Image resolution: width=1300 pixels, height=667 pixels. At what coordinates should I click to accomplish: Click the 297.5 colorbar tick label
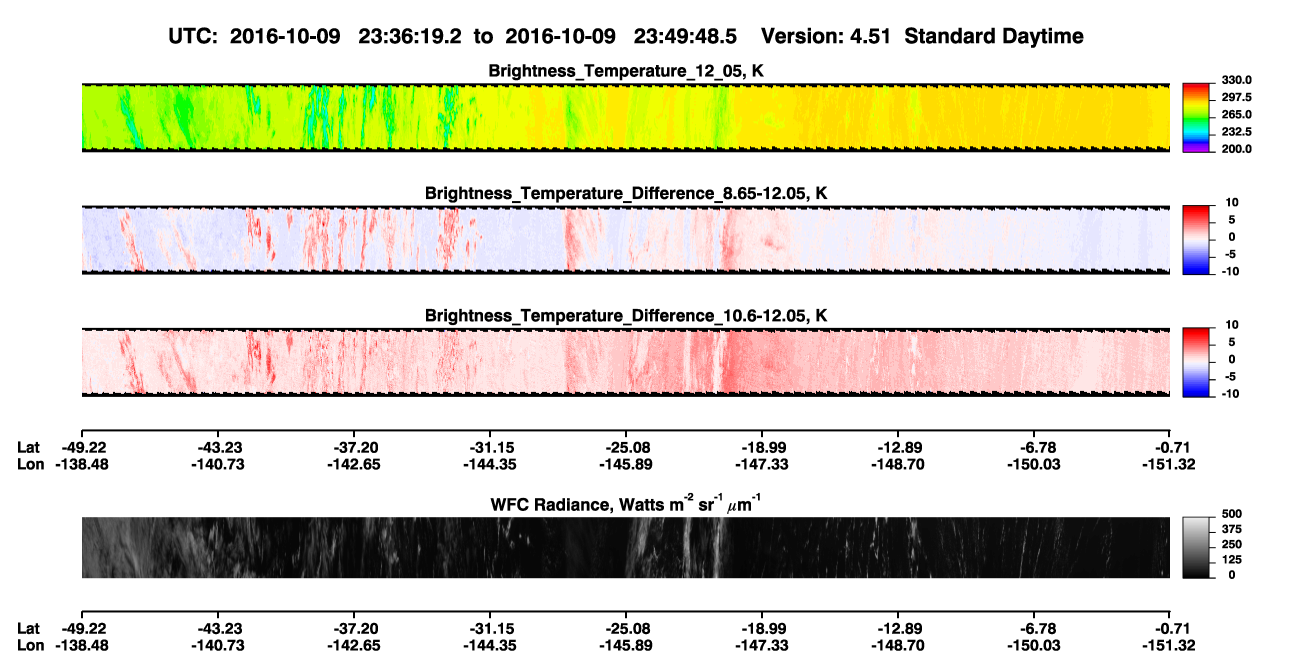(1235, 98)
